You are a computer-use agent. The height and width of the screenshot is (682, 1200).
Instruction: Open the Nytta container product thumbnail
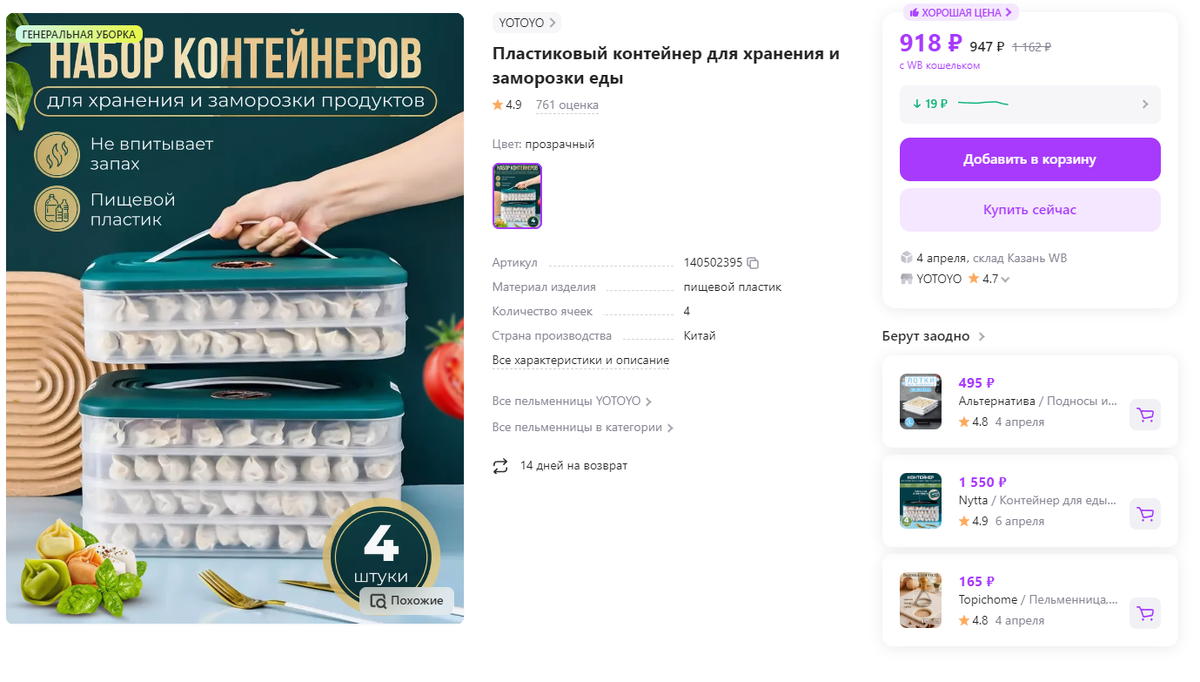coord(920,500)
